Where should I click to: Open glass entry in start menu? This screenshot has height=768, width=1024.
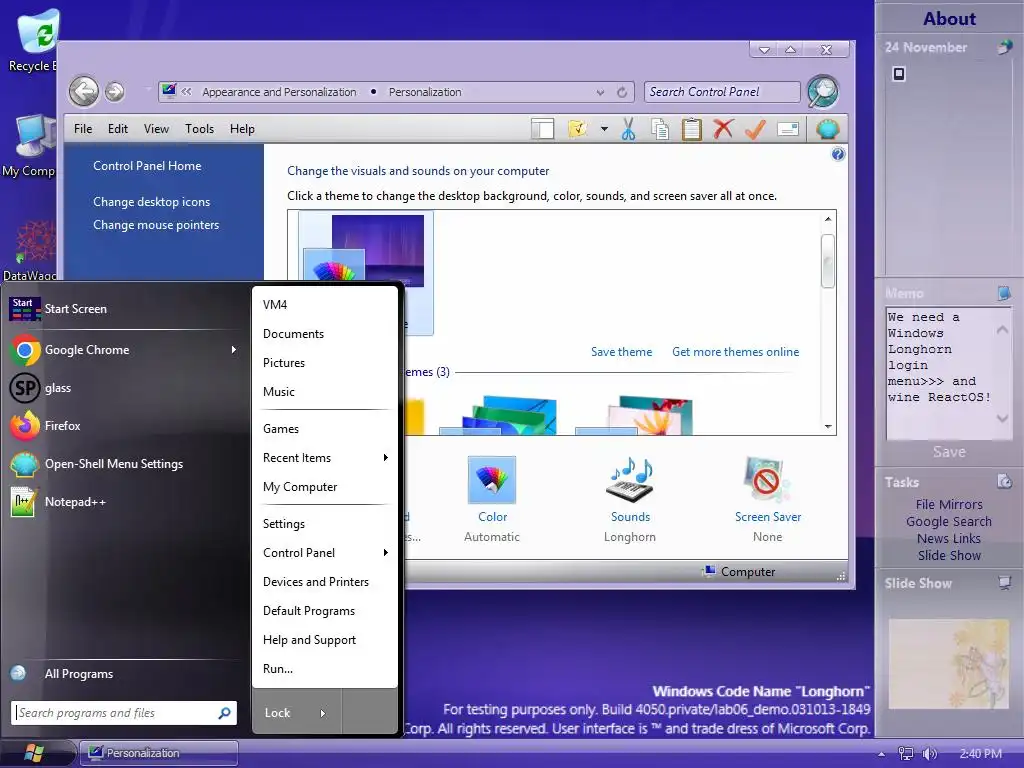click(x=124, y=388)
